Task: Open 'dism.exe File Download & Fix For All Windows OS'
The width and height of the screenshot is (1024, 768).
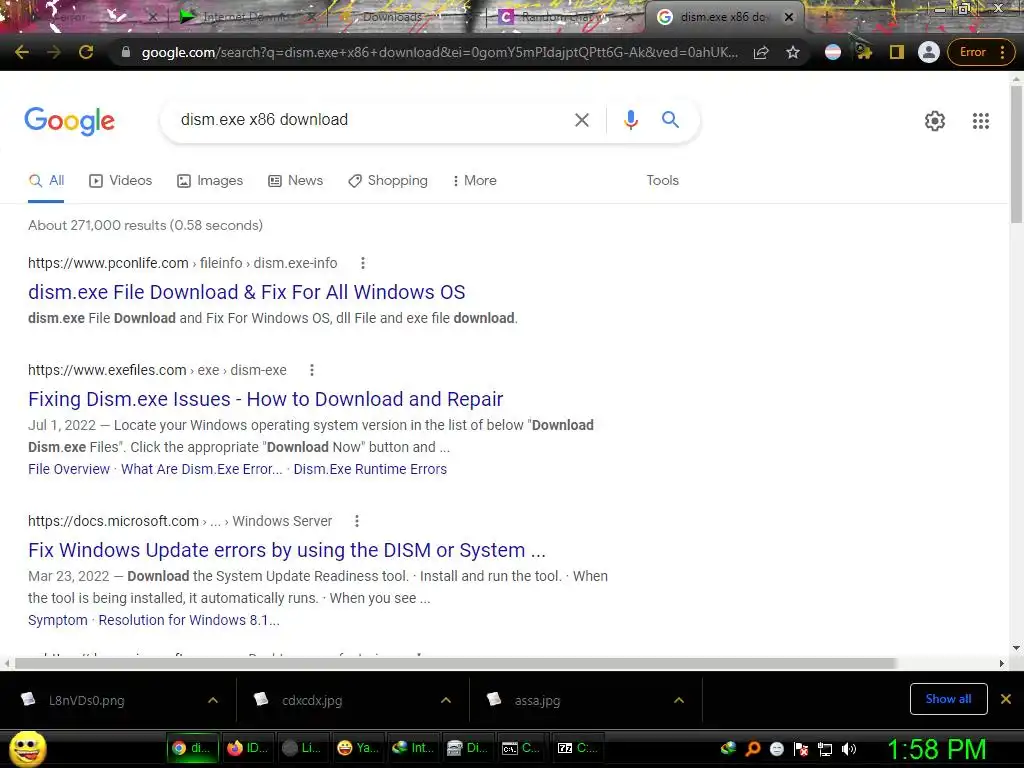Action: [x=246, y=292]
